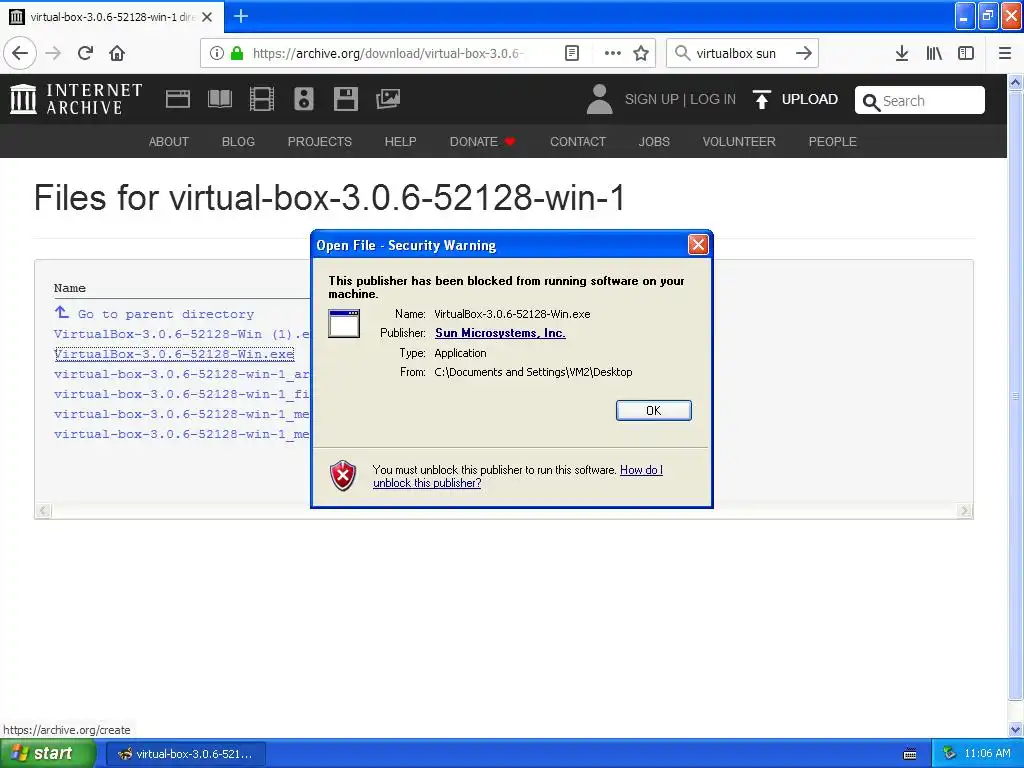This screenshot has width=1024, height=768.
Task: Go back using the browser back arrow
Action: [20, 53]
